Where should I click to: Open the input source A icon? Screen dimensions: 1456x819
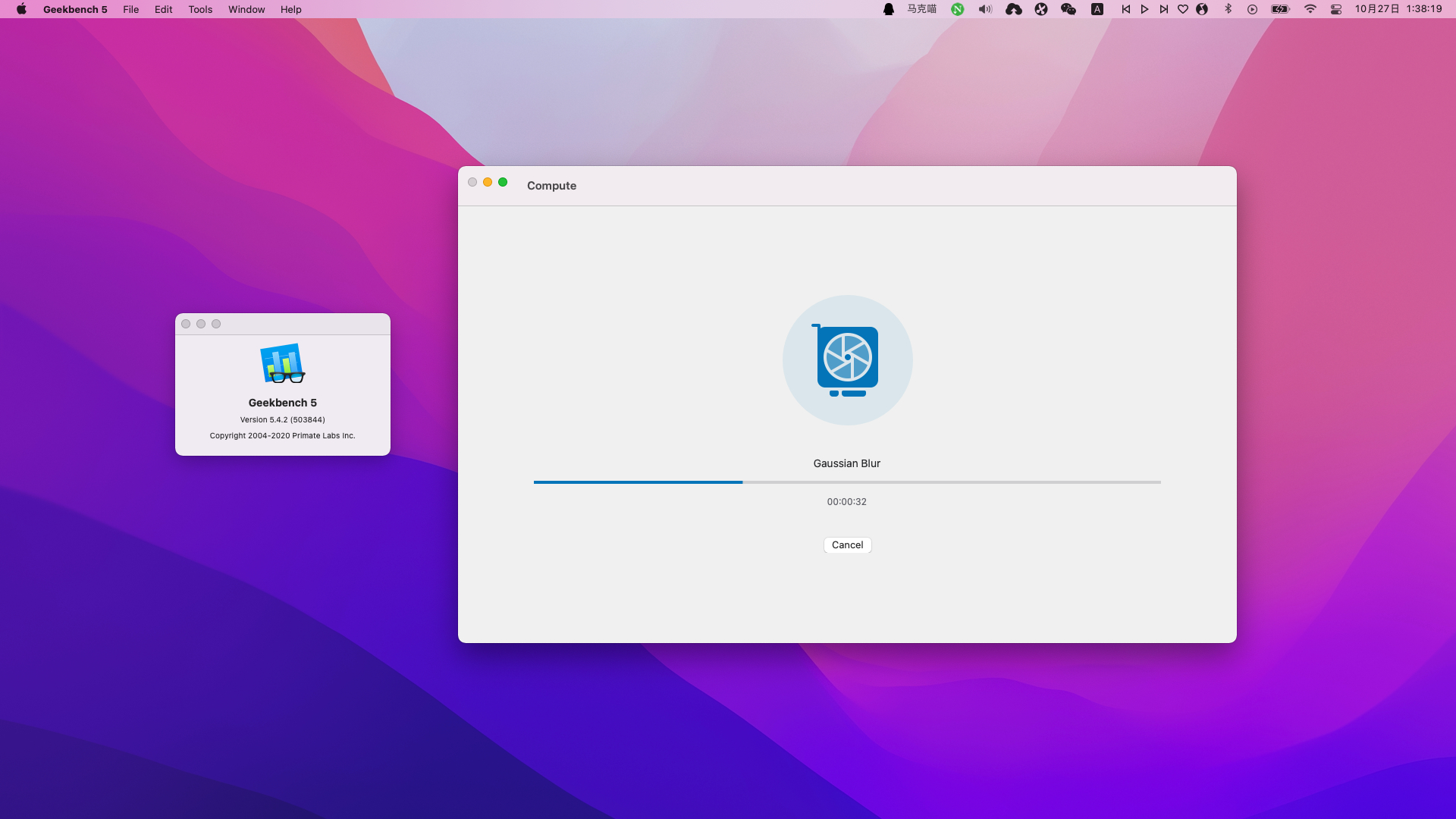(x=1097, y=9)
